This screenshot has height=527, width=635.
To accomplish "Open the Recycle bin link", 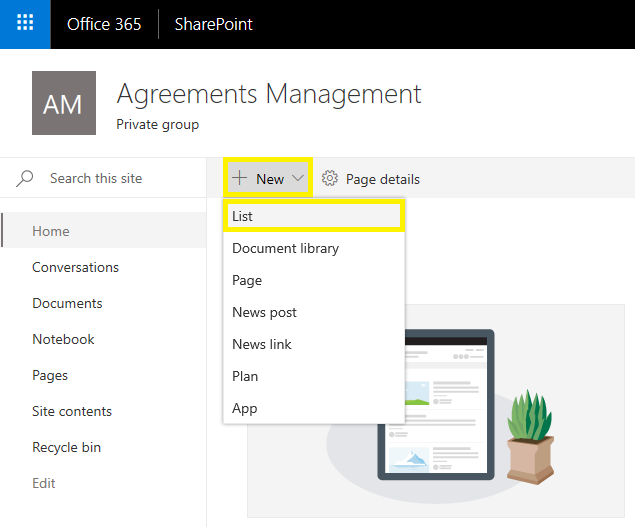I will 66,447.
